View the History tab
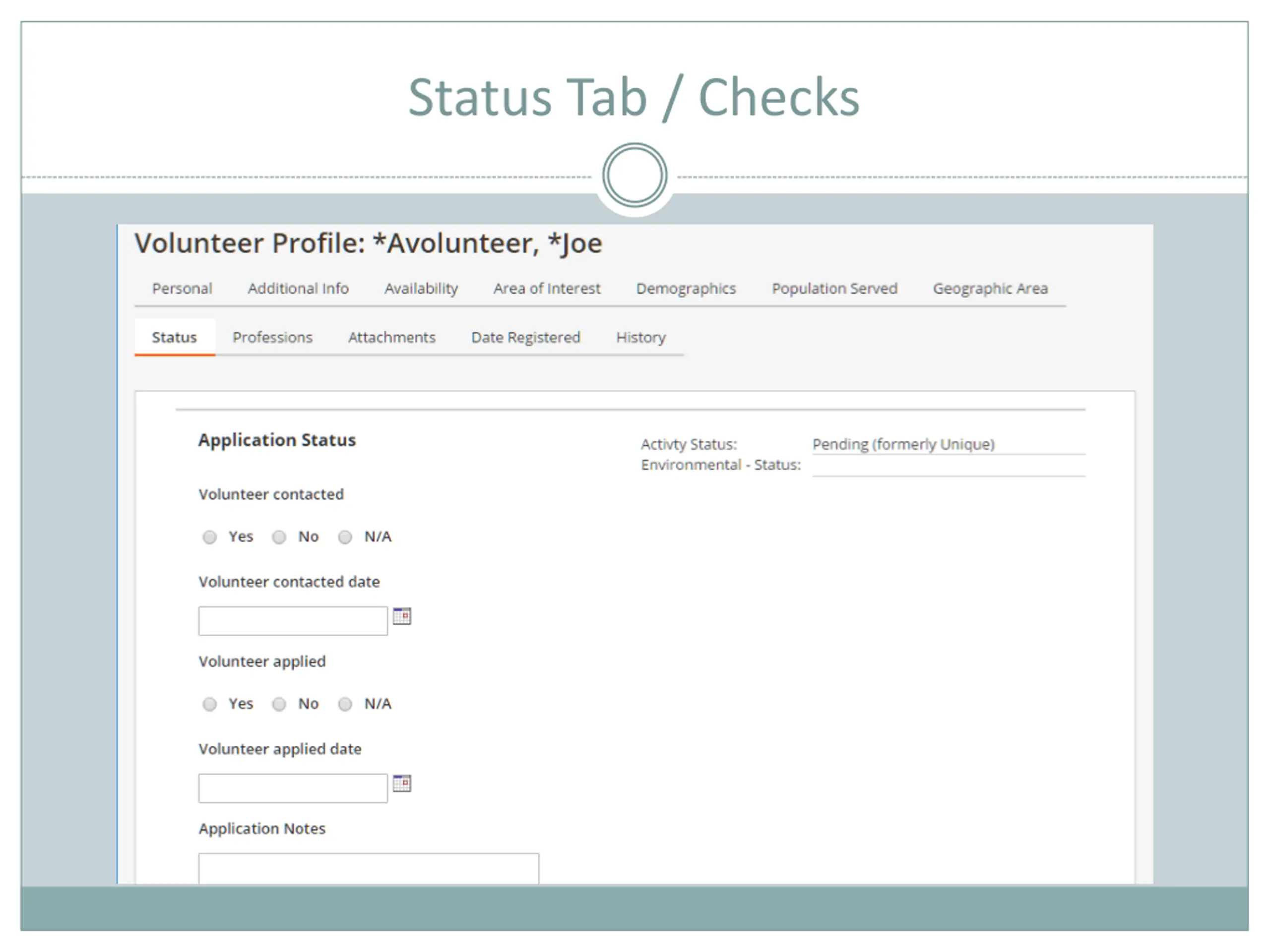This screenshot has width=1270, height=952. coord(641,338)
